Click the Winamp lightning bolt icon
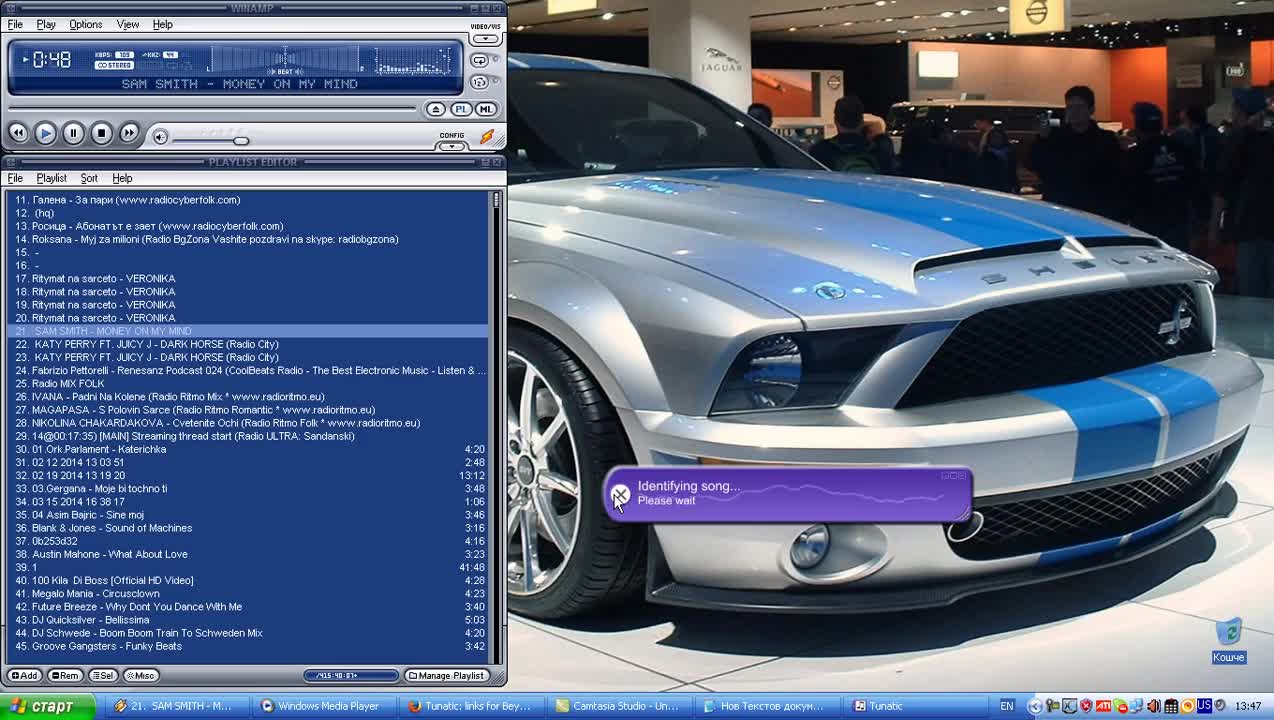 (487, 136)
